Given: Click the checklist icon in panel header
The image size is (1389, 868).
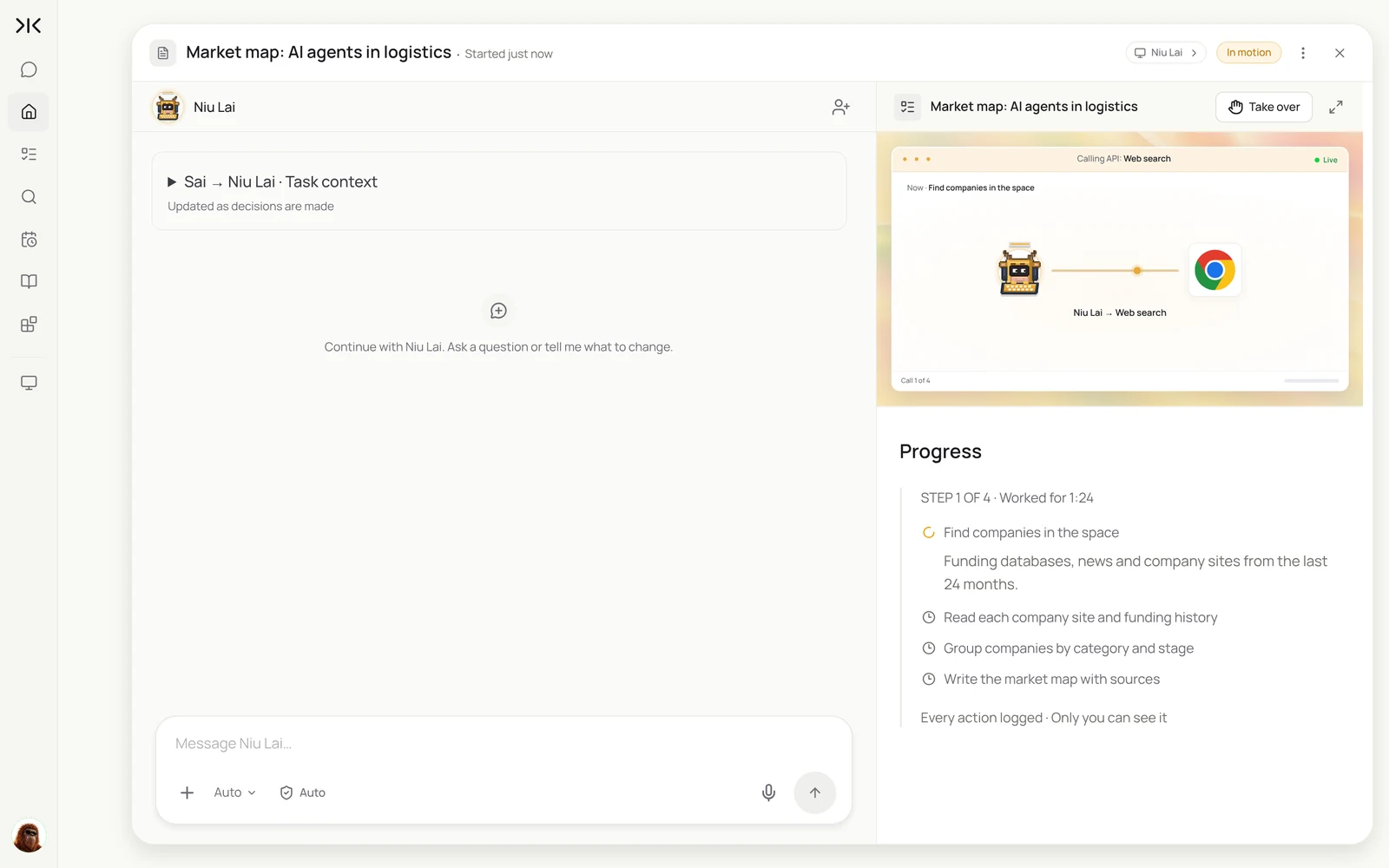Looking at the screenshot, I should click(907, 107).
